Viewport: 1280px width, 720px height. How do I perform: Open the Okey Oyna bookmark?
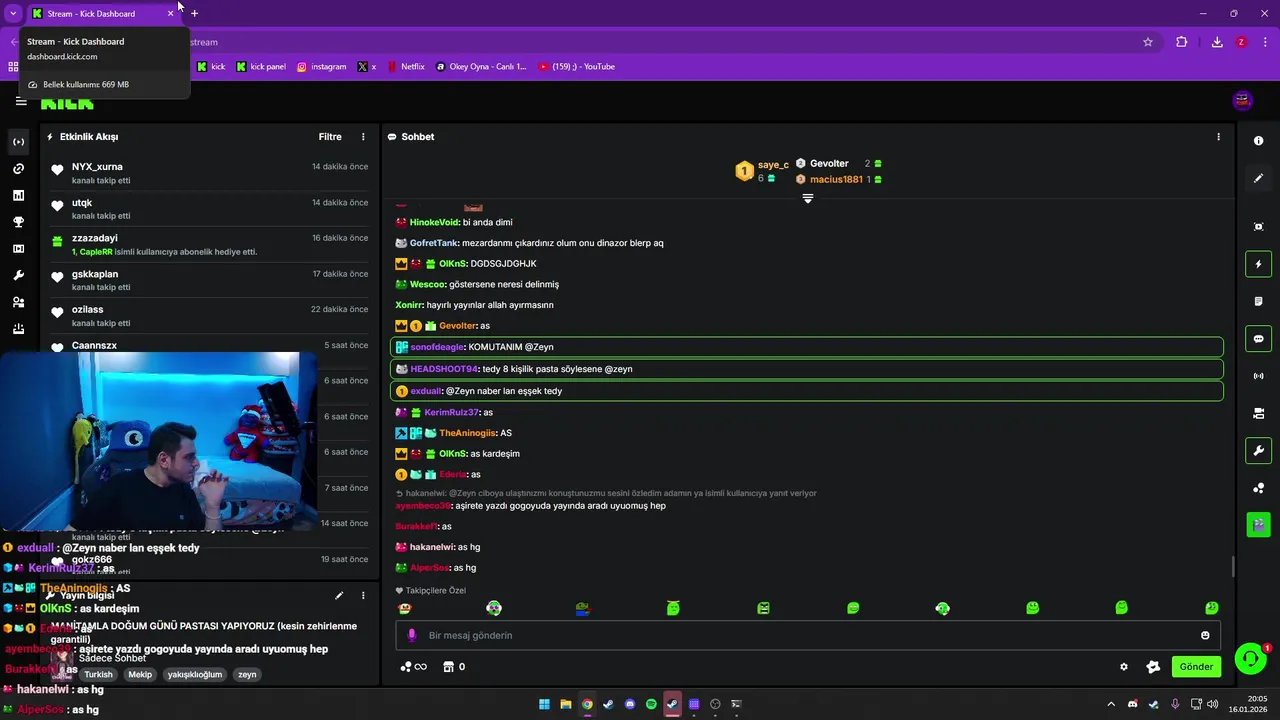pyautogui.click(x=481, y=67)
